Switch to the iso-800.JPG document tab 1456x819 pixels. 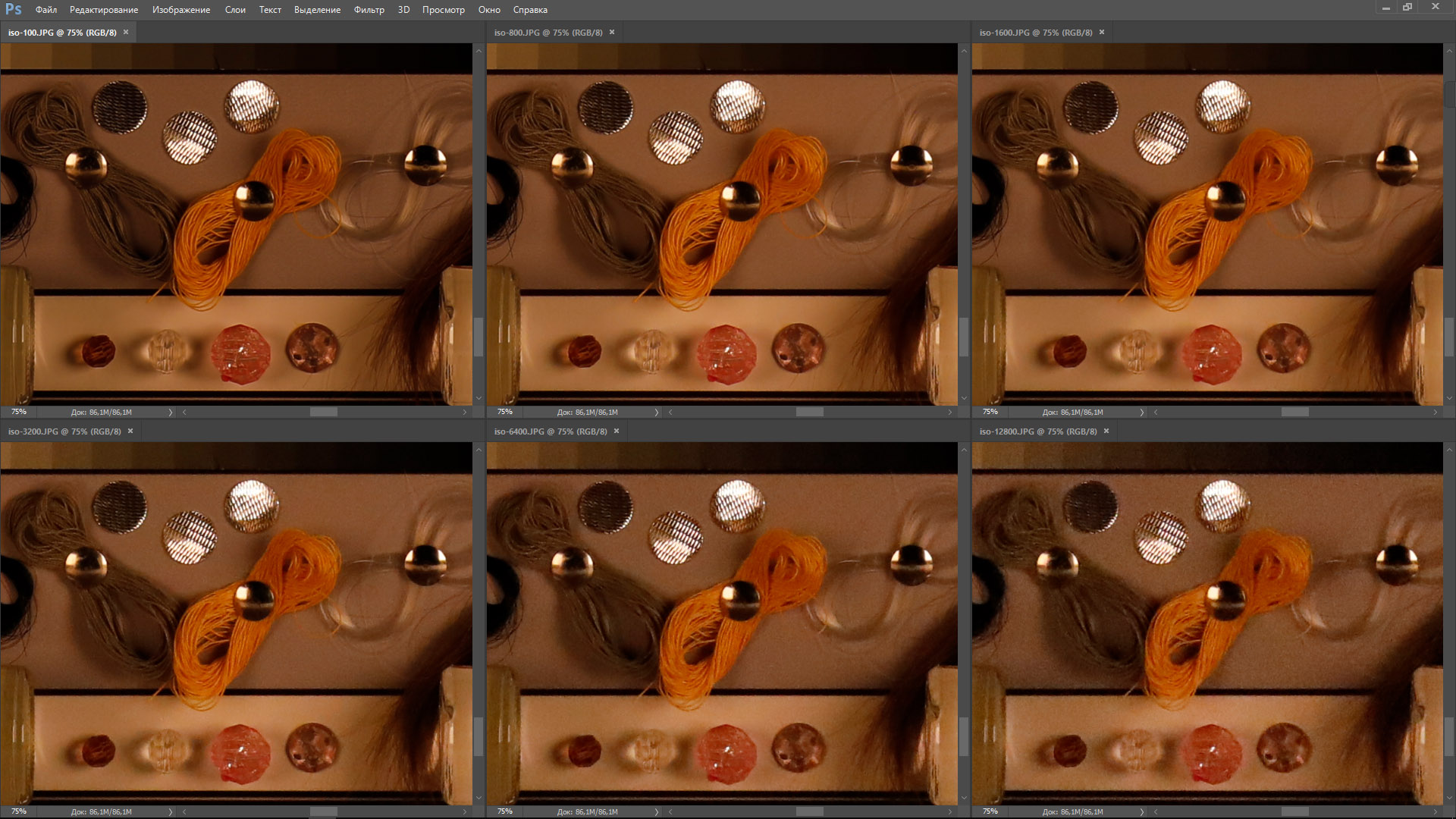click(x=548, y=33)
